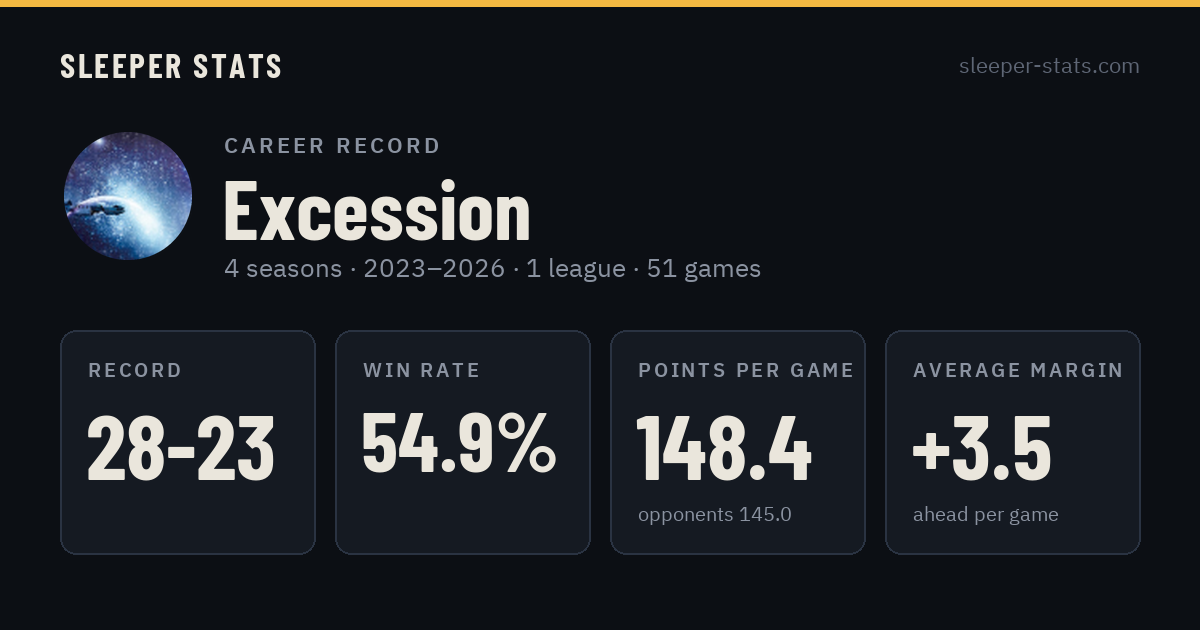Select the ahead per game caption

pyautogui.click(x=986, y=515)
